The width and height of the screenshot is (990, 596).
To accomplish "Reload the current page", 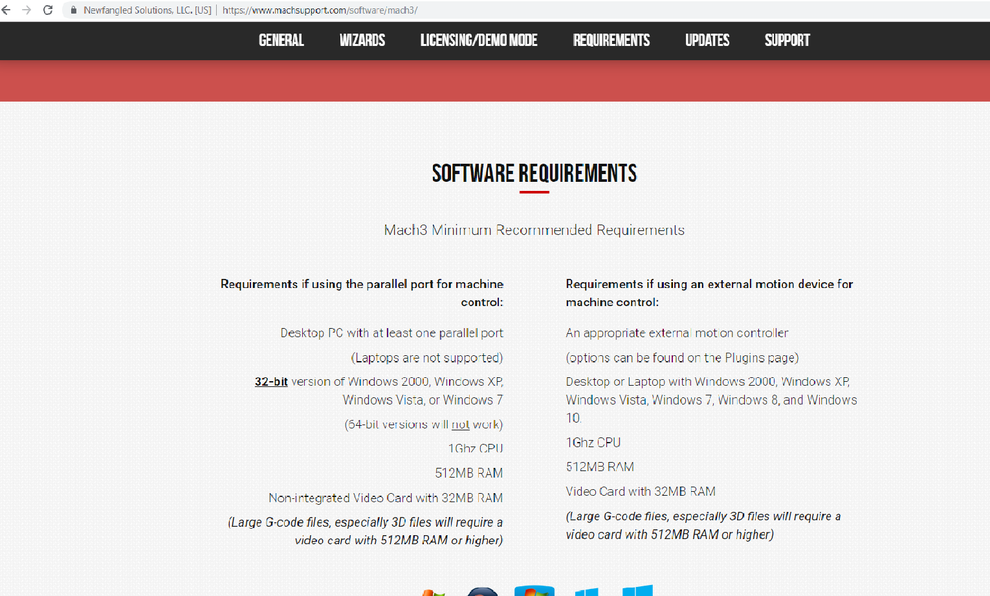I will click(47, 10).
